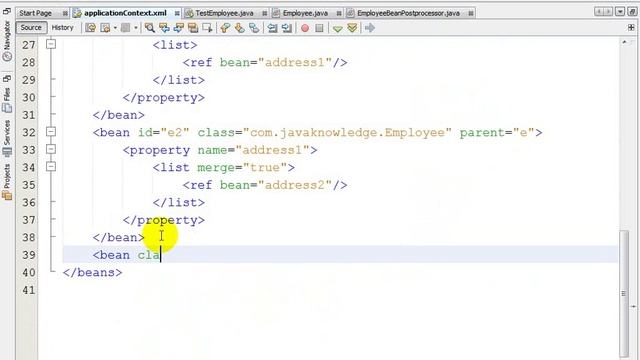Select applicationContext.xml tab
This screenshot has height=360, width=640.
(x=125, y=13)
